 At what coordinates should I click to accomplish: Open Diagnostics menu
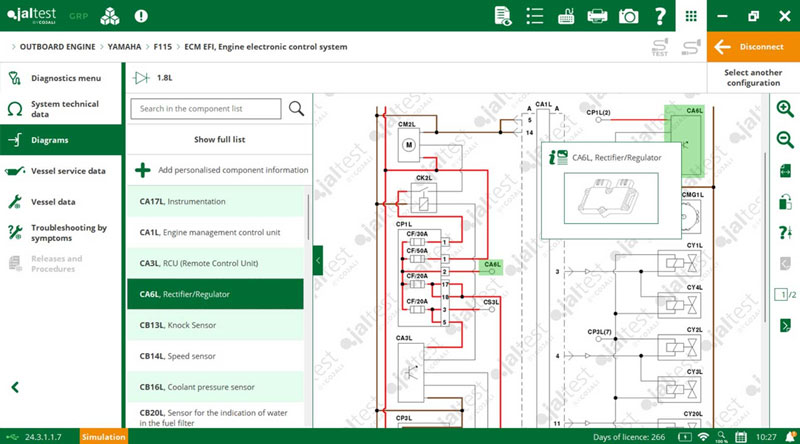click(x=61, y=78)
